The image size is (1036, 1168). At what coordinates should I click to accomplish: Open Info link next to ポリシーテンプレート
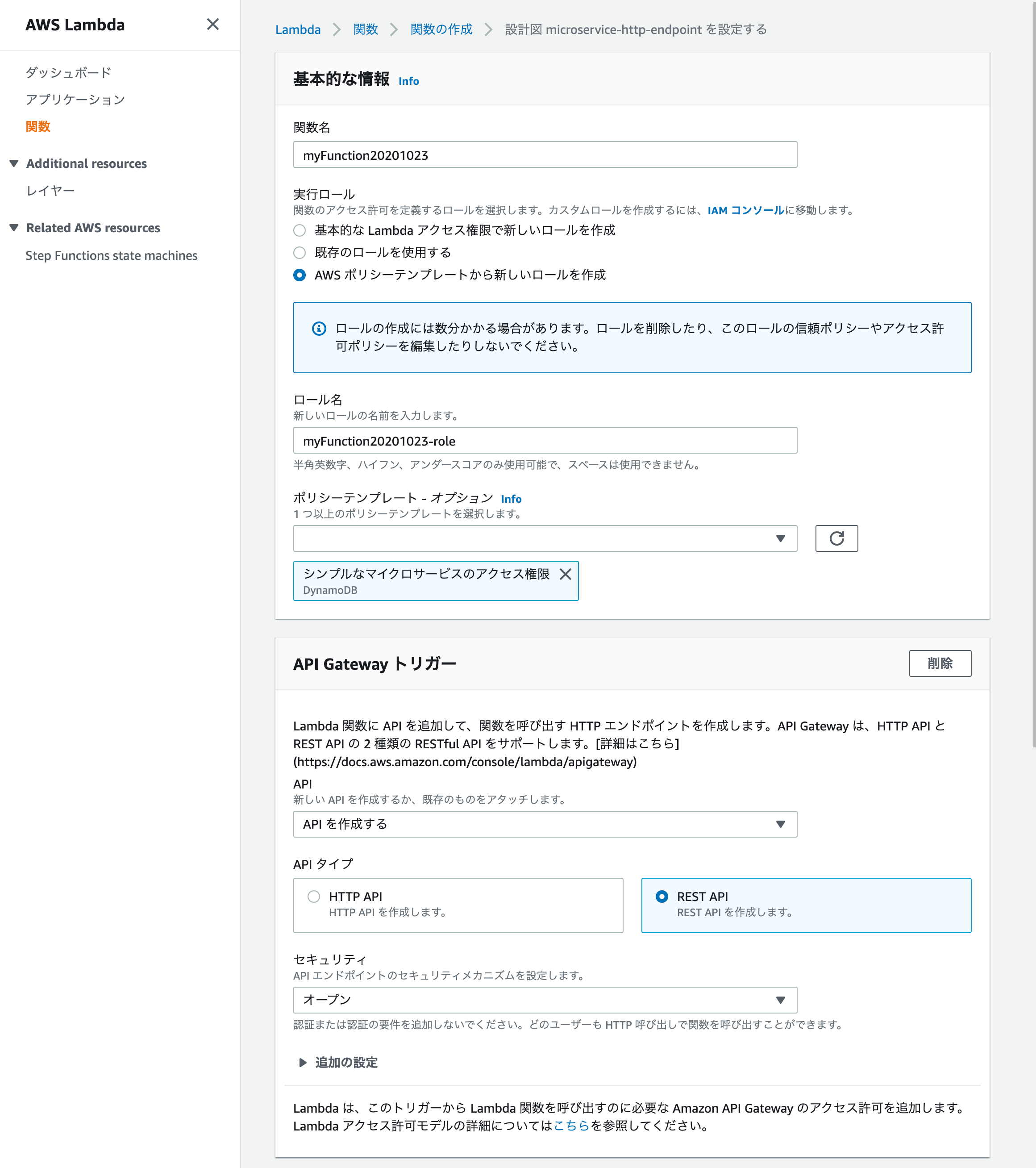click(x=511, y=499)
